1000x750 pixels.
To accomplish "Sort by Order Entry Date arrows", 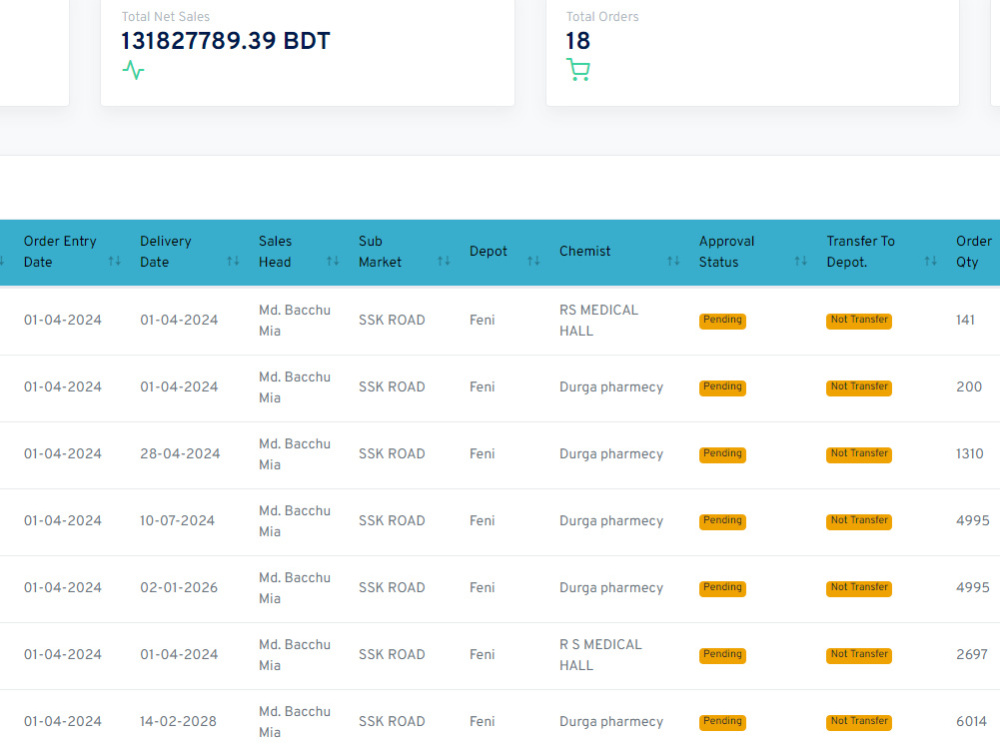I will tap(114, 261).
